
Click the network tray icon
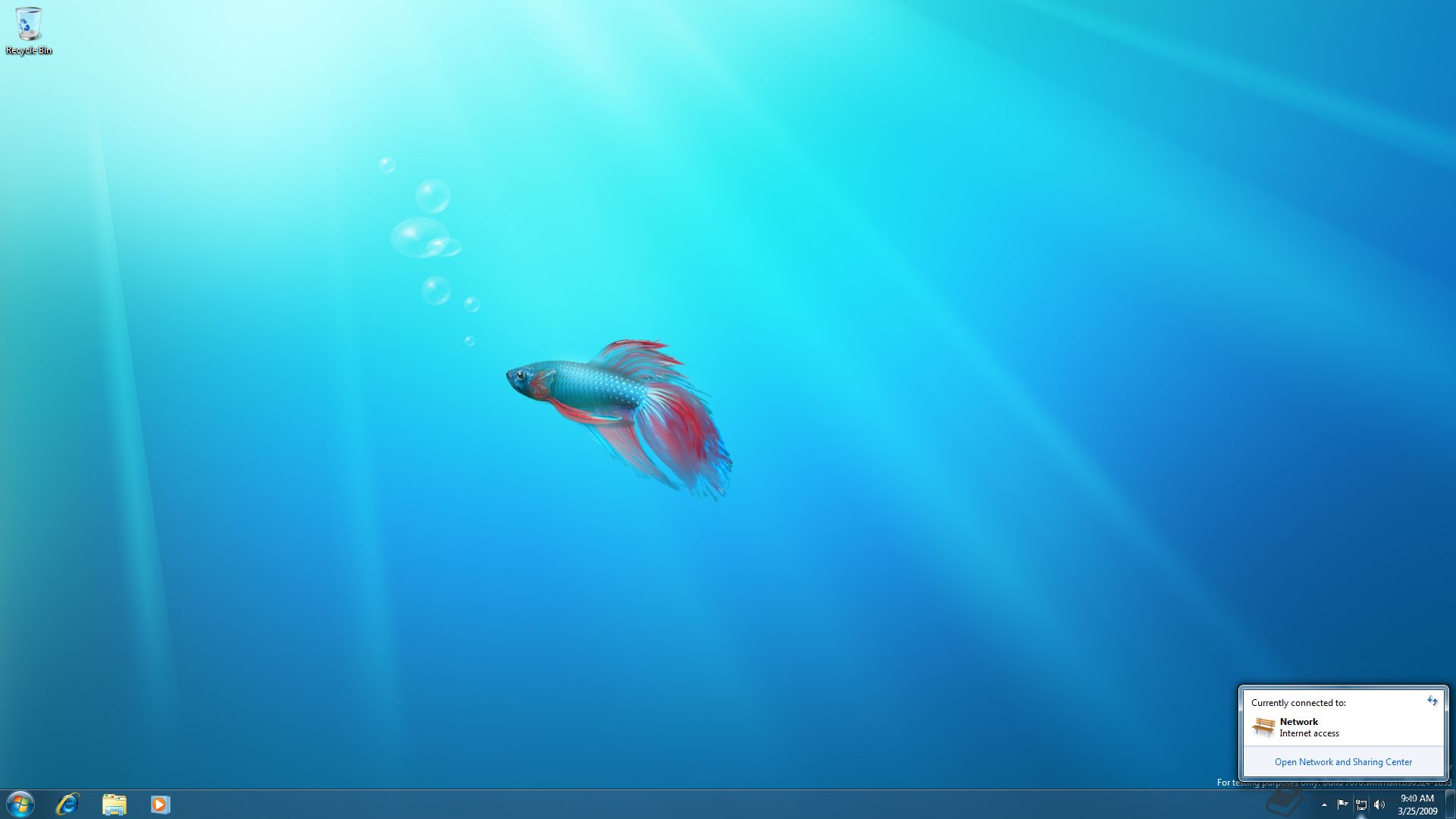tap(1361, 805)
